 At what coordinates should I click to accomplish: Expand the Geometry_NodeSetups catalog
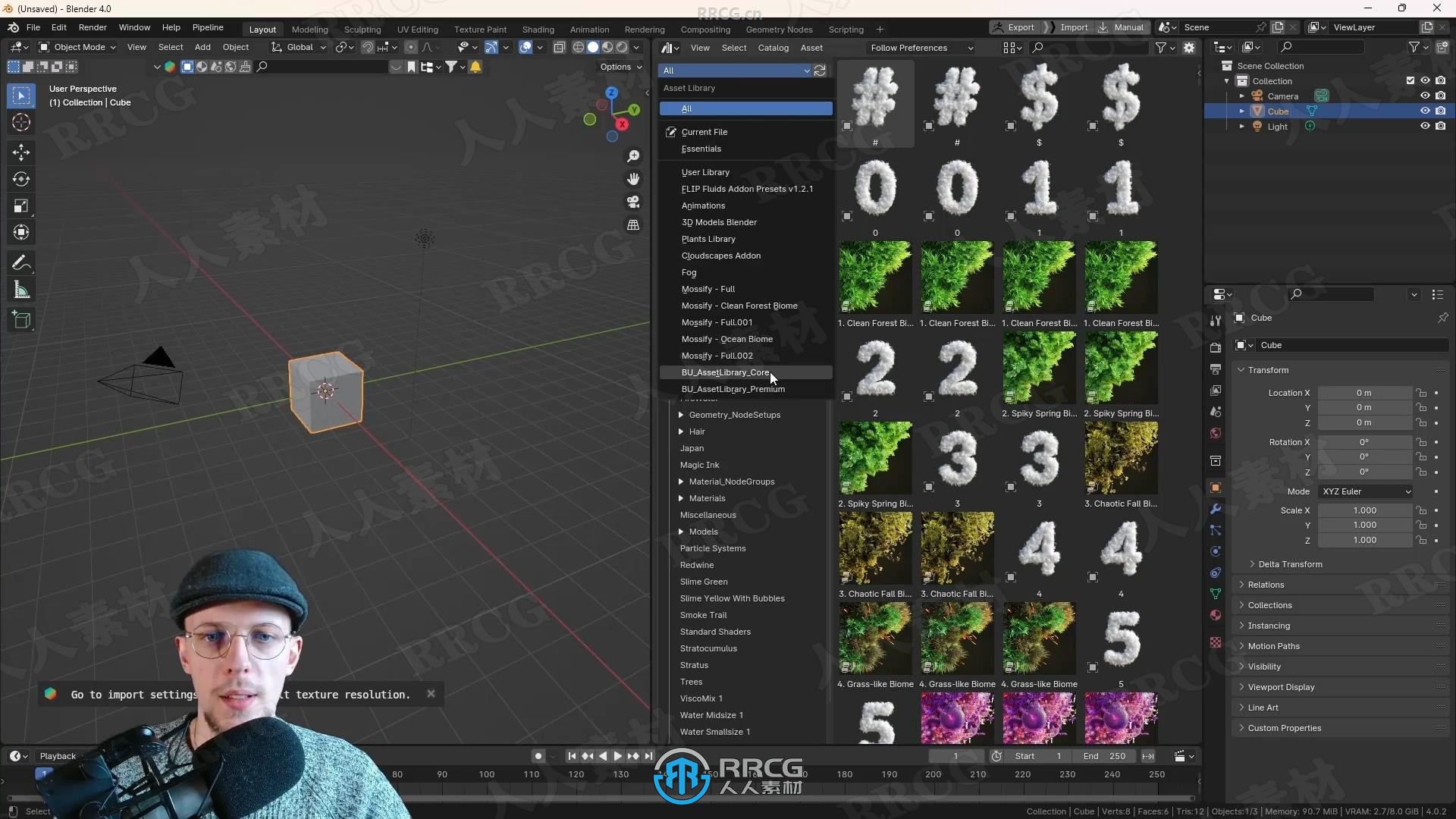(x=681, y=415)
